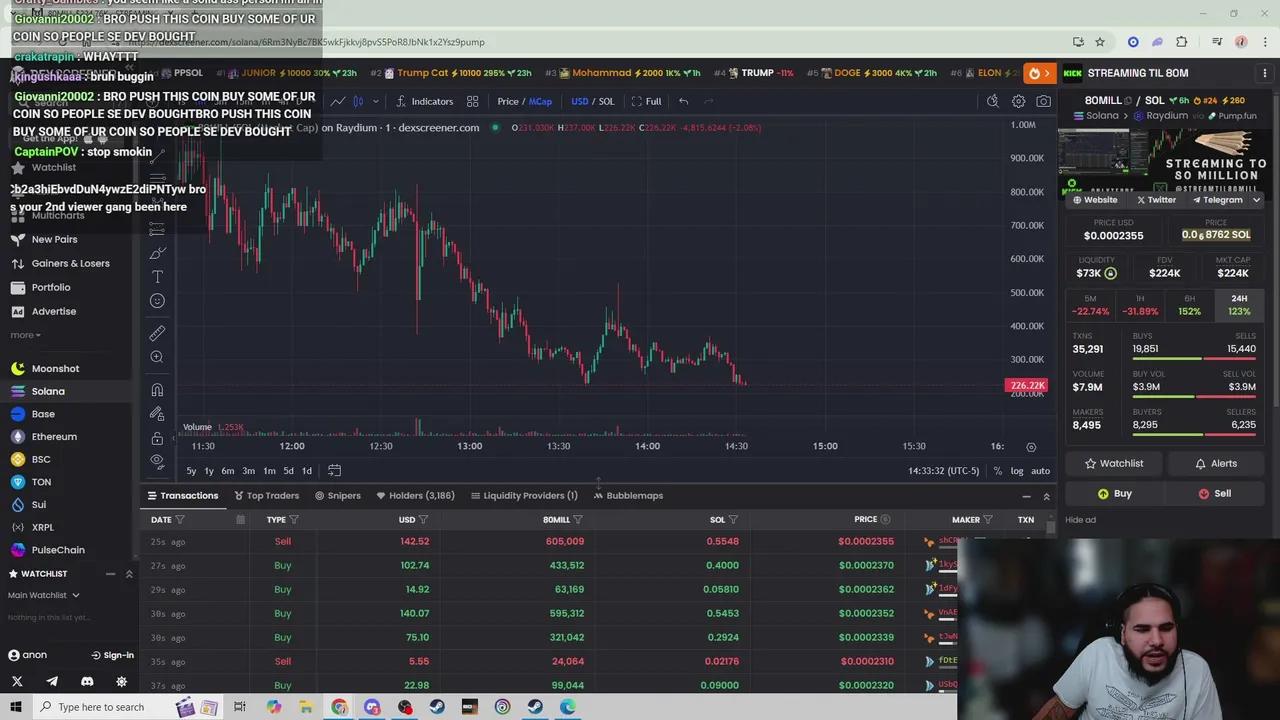Image resolution: width=1280 pixels, height=720 pixels.
Task: Open the chart layout grid selector
Action: pyautogui.click(x=472, y=101)
